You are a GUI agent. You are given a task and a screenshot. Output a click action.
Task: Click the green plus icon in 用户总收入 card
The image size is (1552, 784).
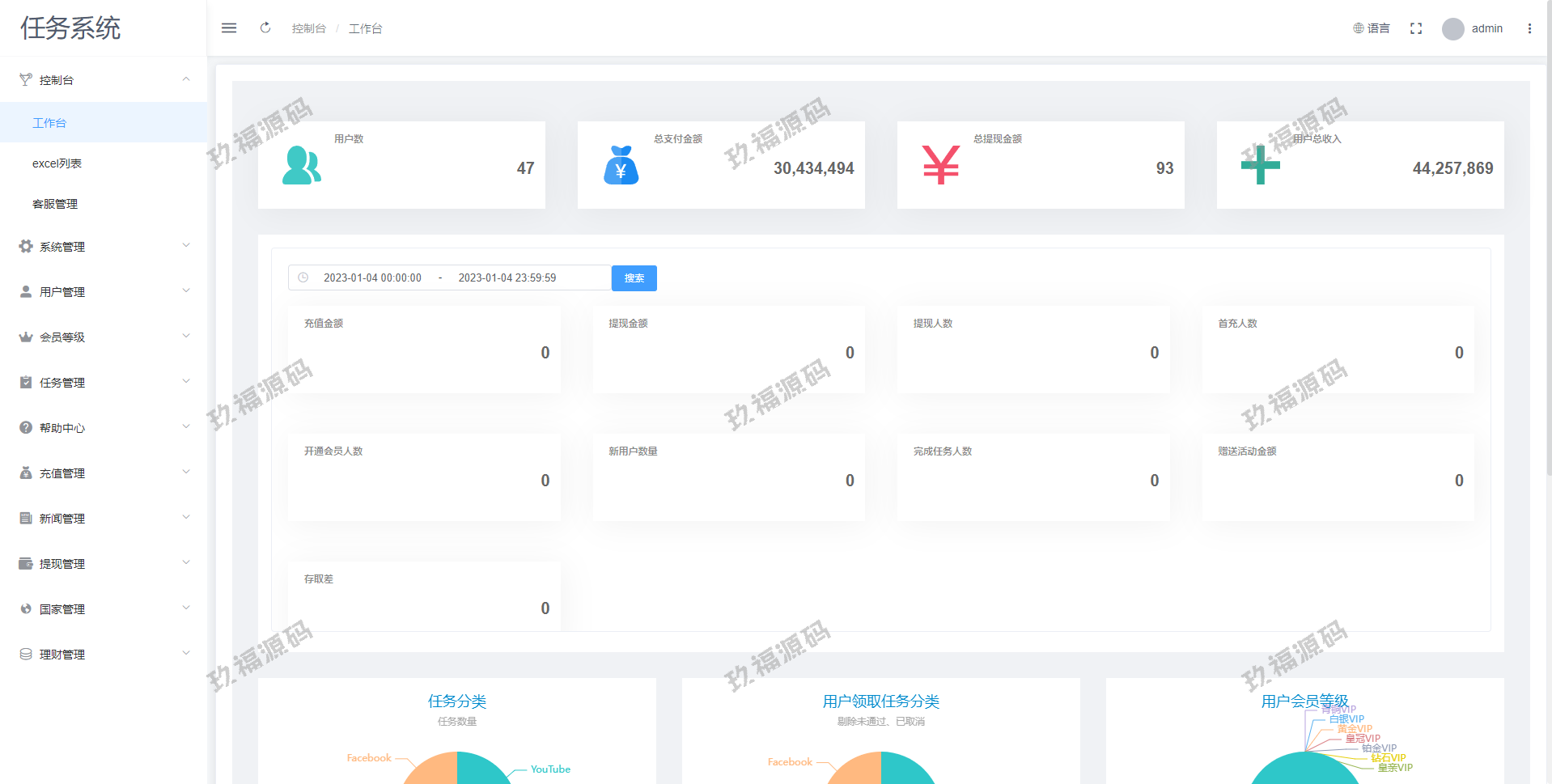[1260, 165]
